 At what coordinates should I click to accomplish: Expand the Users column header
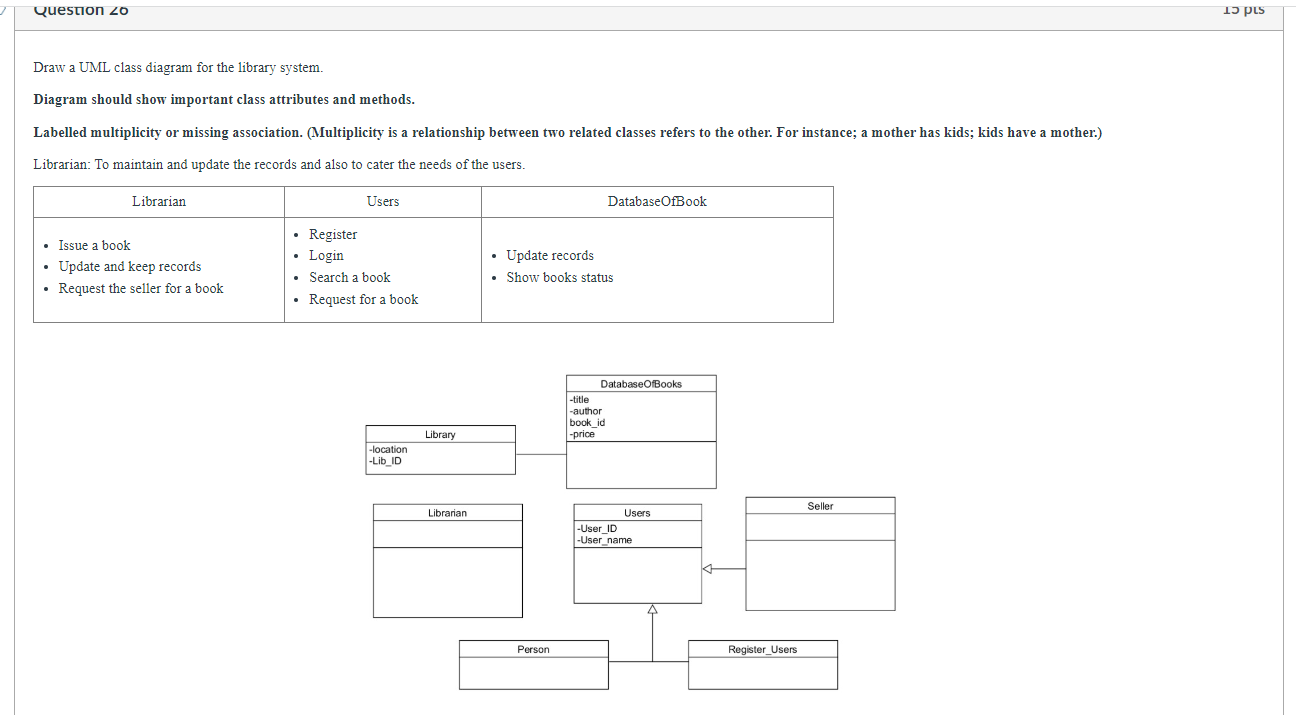(x=382, y=201)
